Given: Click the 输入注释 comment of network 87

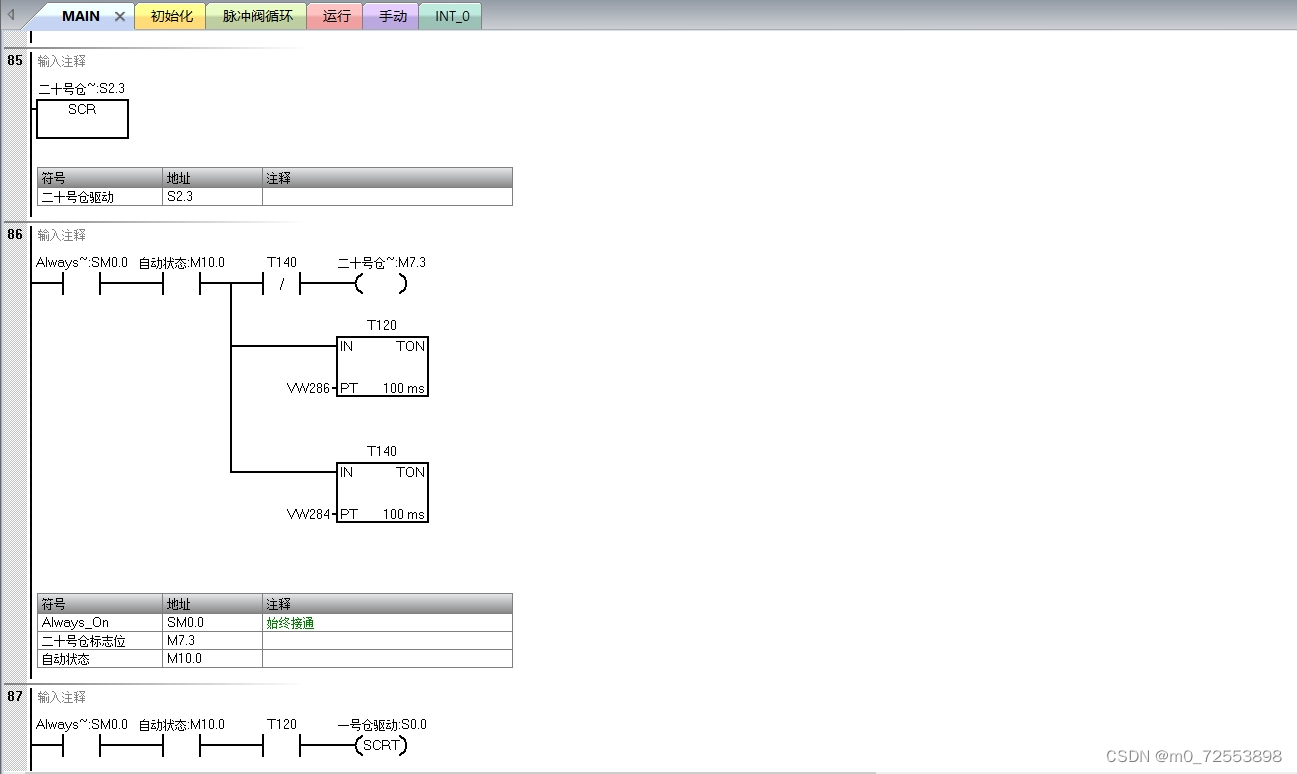Looking at the screenshot, I should (x=62, y=697).
